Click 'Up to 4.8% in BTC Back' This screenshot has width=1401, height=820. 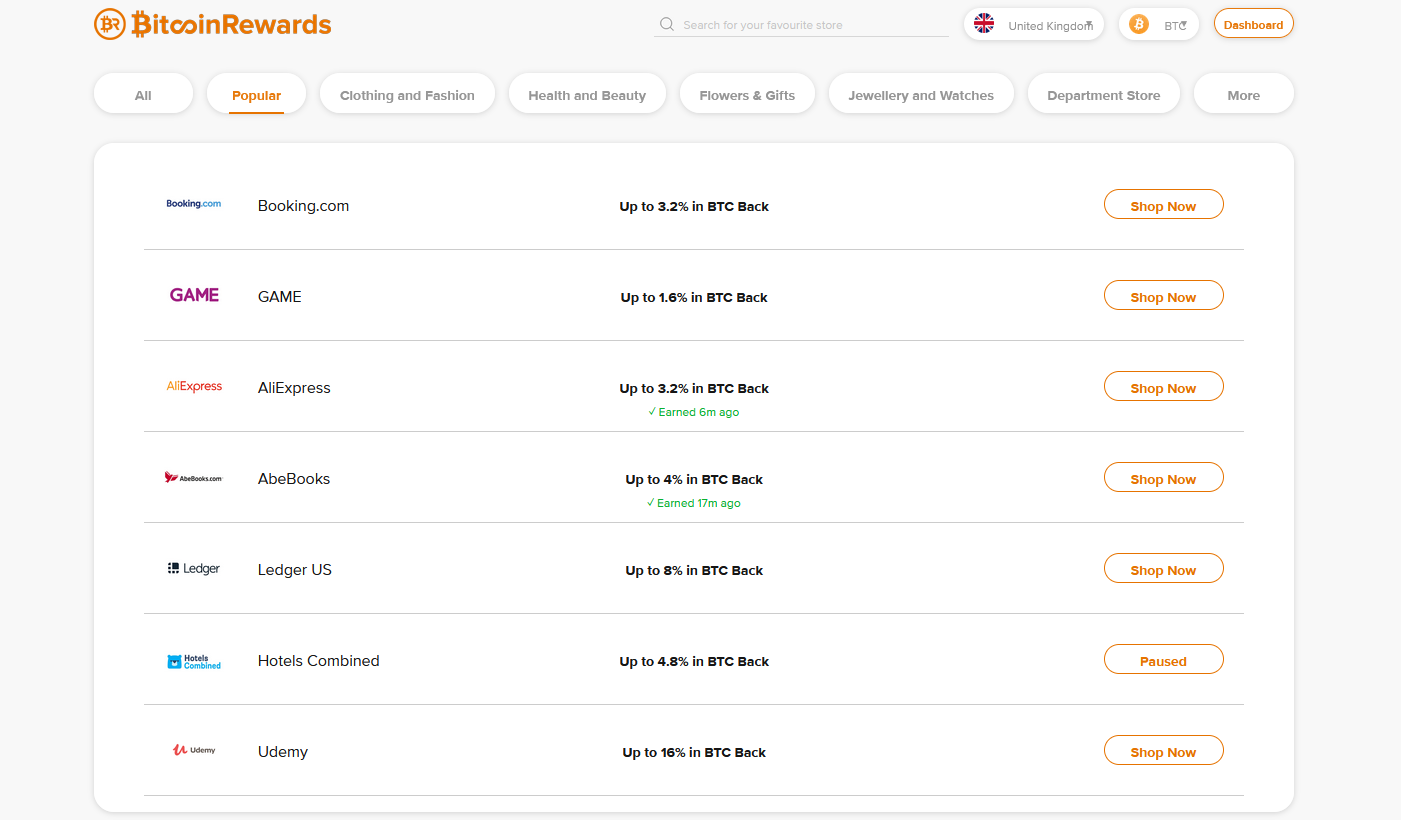(x=694, y=661)
